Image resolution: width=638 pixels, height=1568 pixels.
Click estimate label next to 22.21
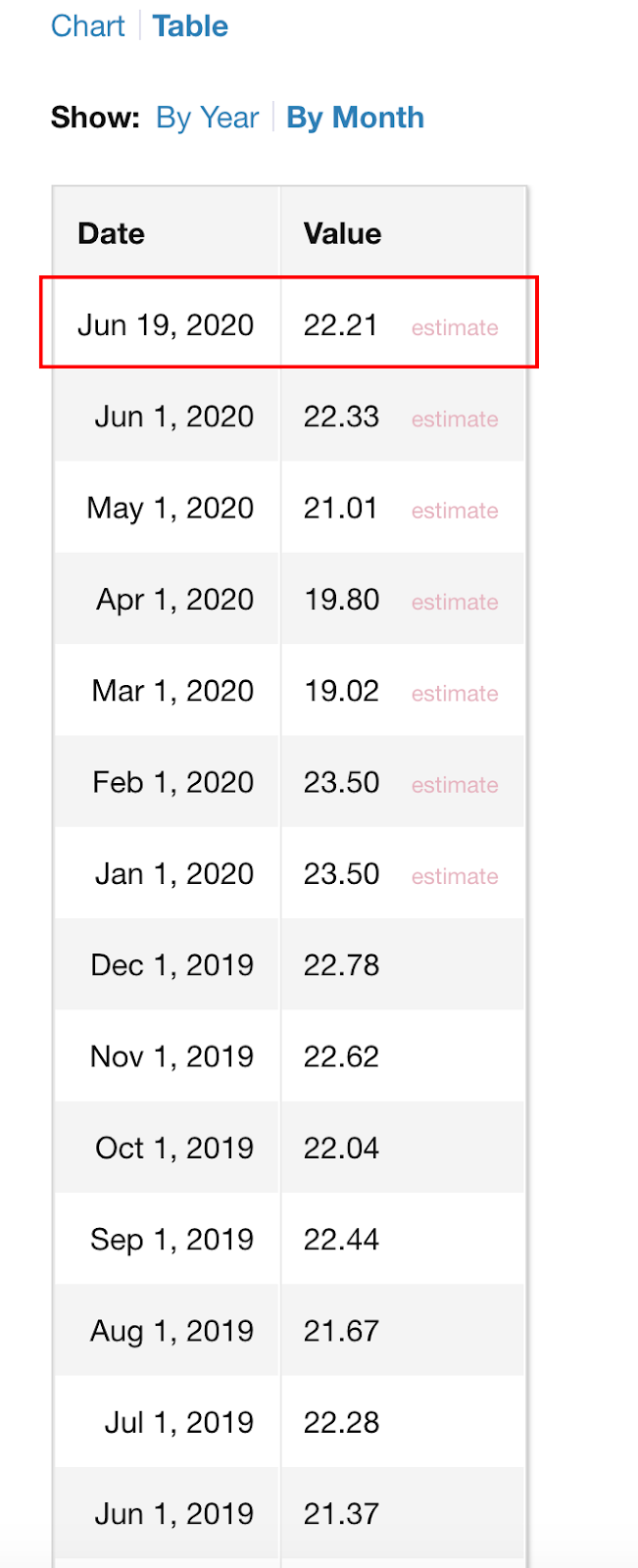(455, 327)
